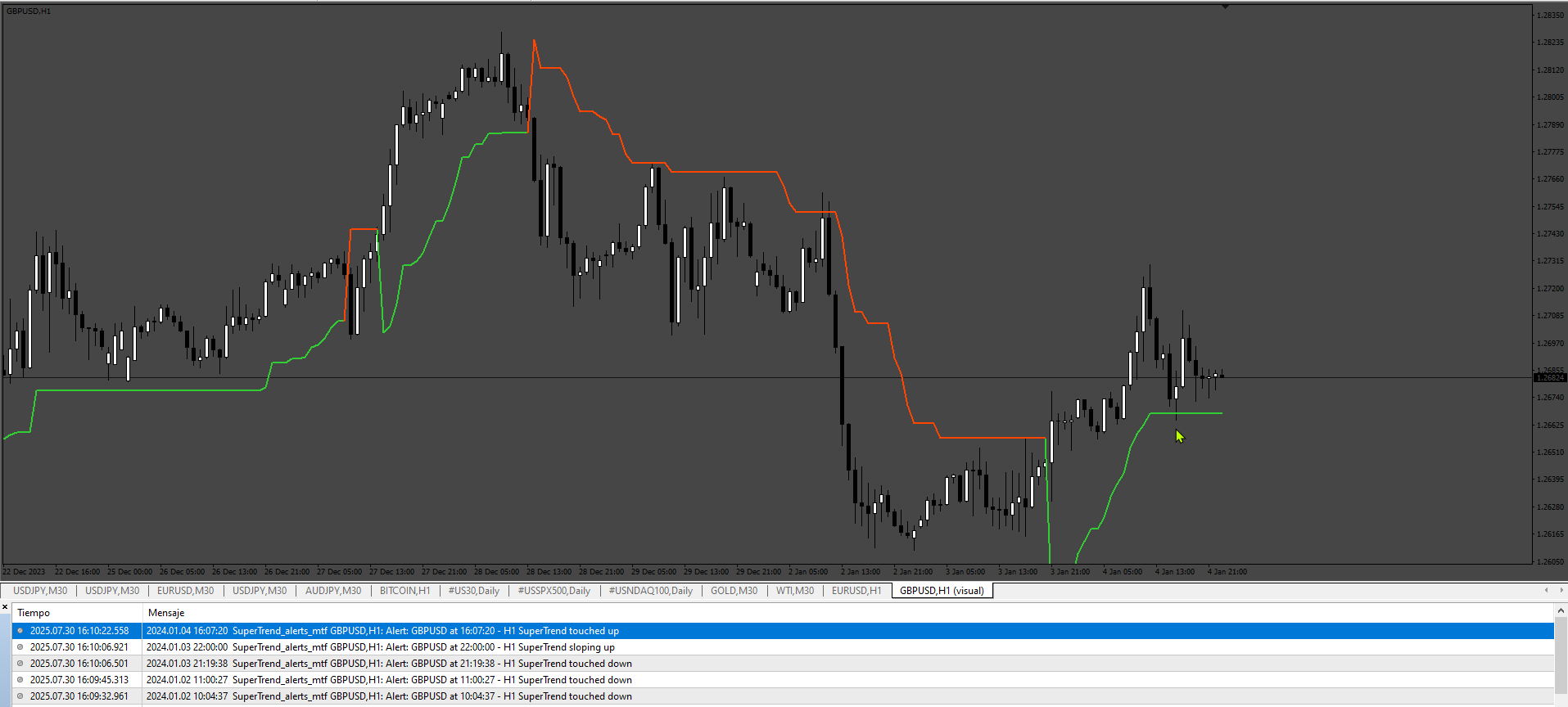Move chart tabs left with arrow
1568x707 pixels.
pos(1546,590)
